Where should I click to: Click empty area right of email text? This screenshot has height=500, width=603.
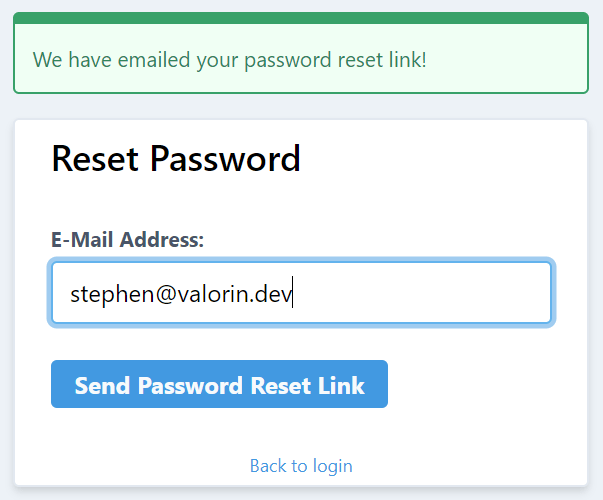[x=421, y=293]
